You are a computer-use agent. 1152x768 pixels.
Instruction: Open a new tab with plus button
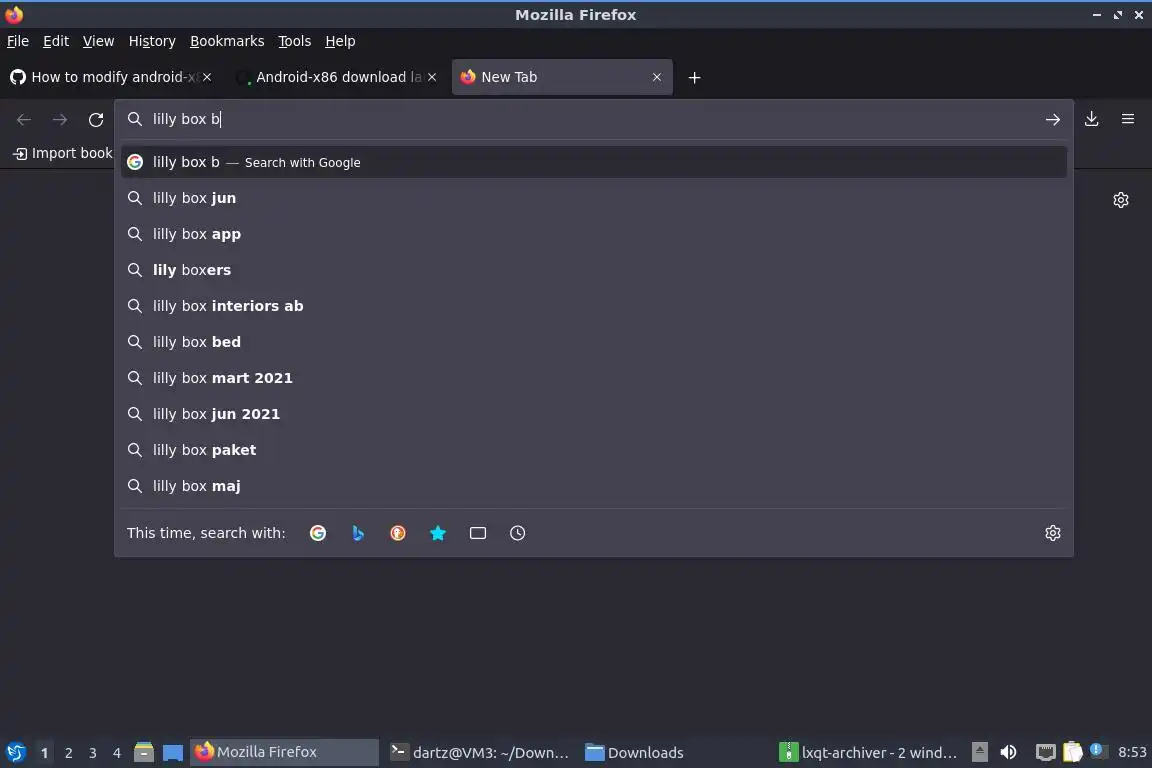click(x=694, y=77)
